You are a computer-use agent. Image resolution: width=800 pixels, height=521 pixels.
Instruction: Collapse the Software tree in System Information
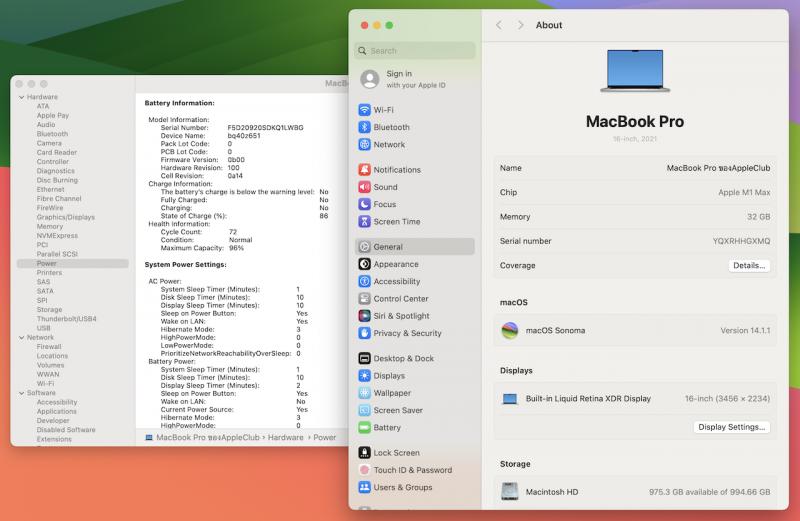click(x=21, y=393)
